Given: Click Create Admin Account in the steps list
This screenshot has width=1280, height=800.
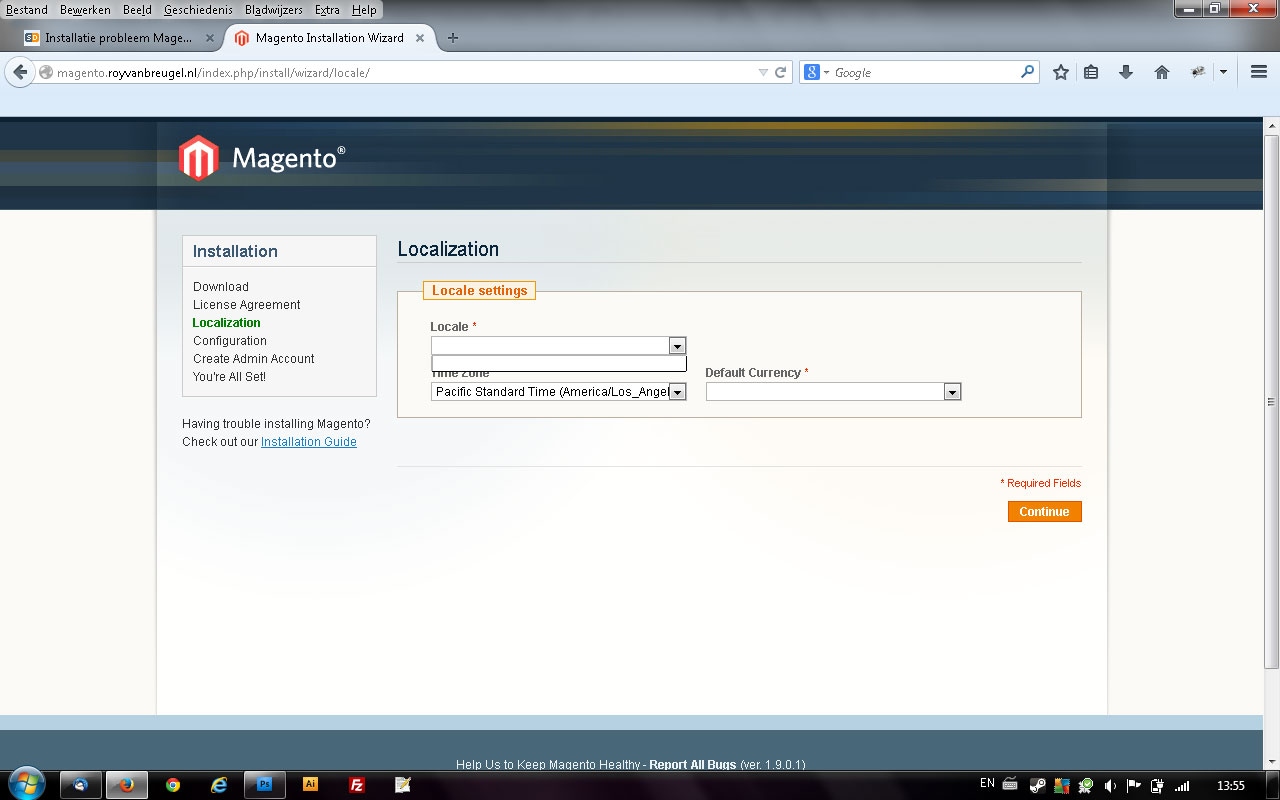Looking at the screenshot, I should pos(254,359).
